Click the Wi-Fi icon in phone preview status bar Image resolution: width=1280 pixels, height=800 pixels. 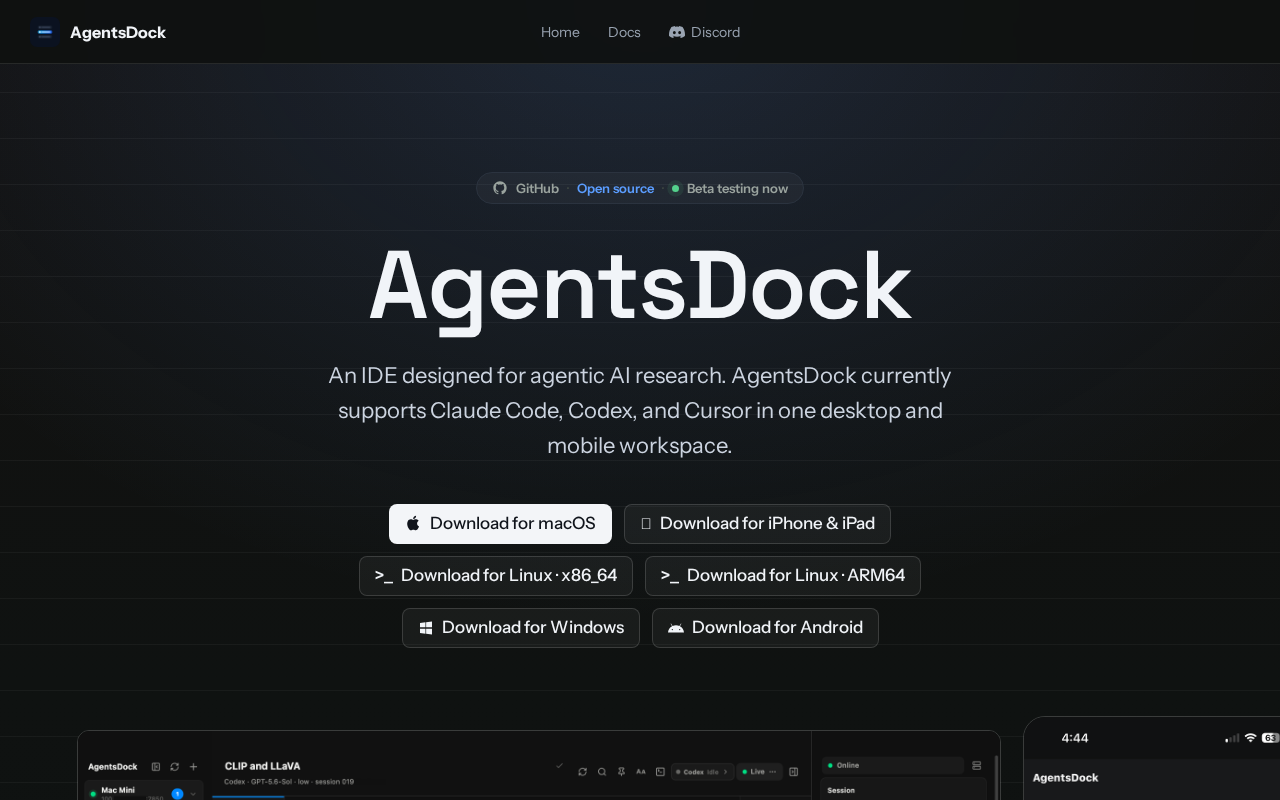click(x=1250, y=738)
